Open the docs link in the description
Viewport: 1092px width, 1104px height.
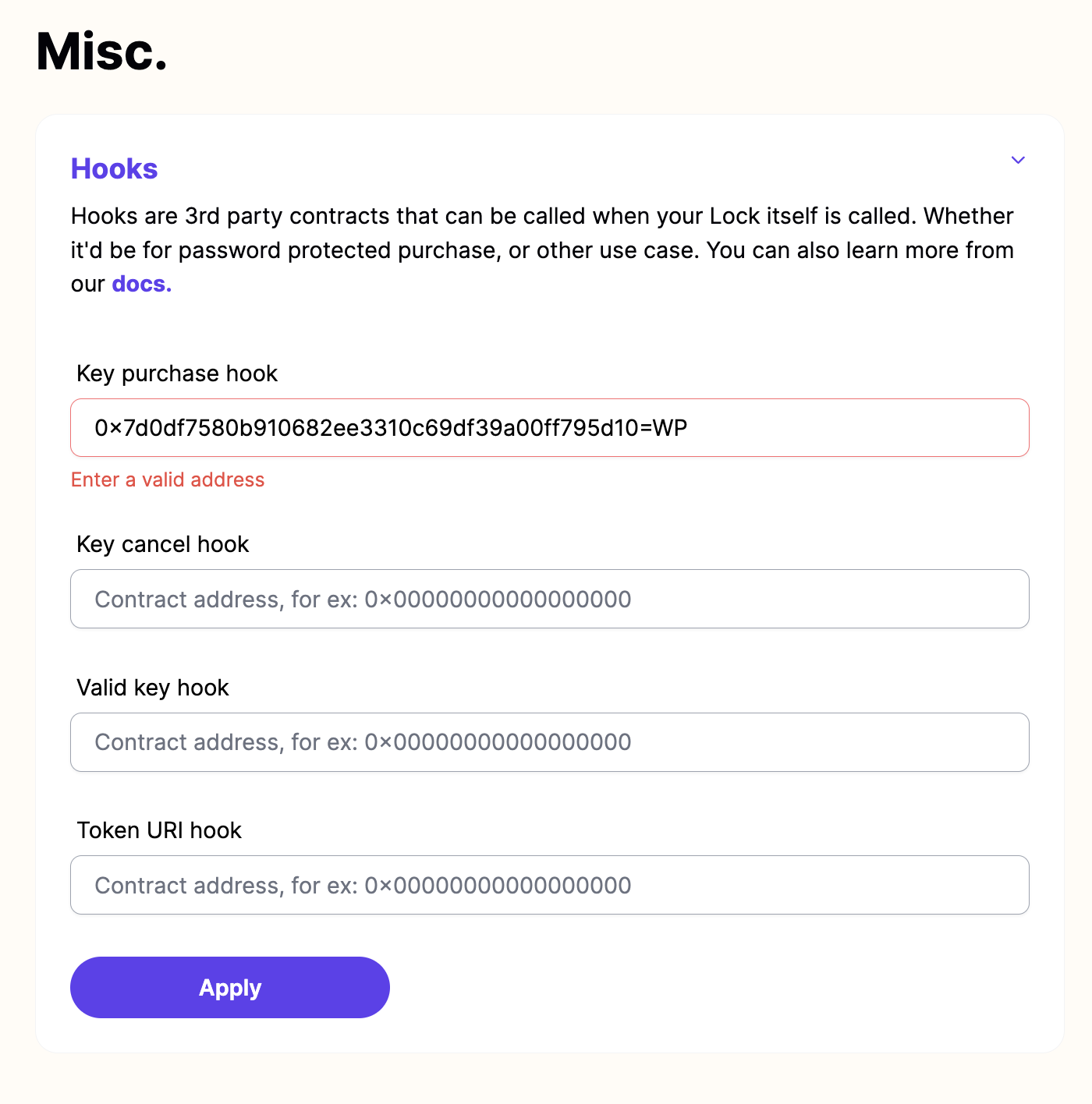tap(140, 284)
